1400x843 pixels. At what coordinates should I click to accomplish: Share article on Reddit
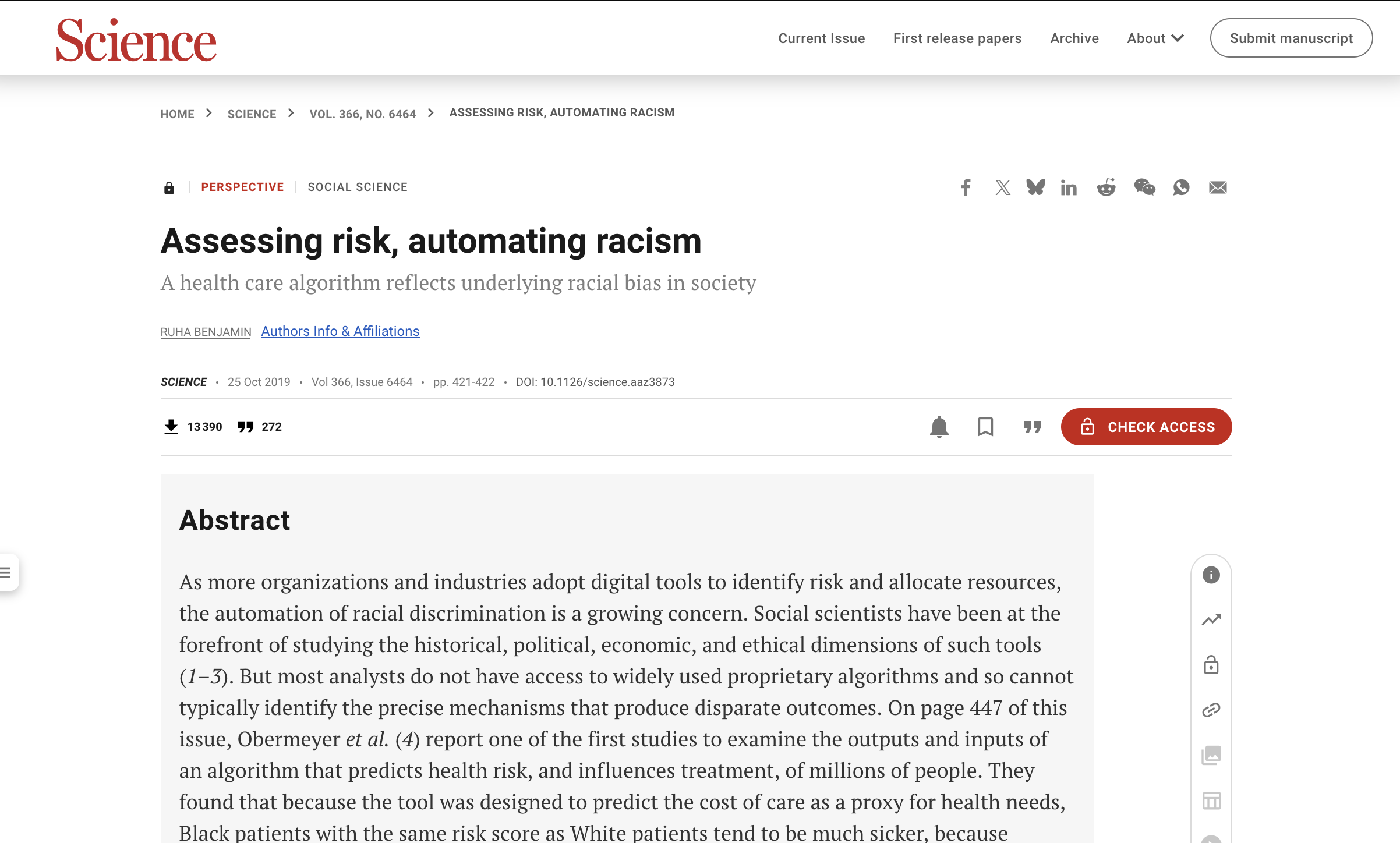1106,187
